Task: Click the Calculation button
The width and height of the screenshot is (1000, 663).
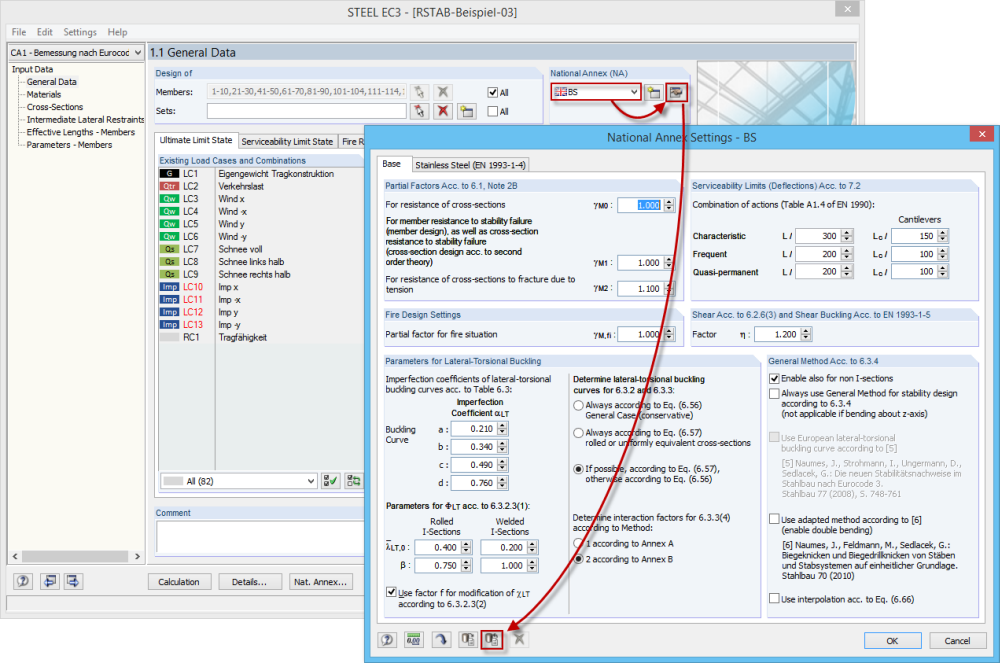Action: (179, 581)
